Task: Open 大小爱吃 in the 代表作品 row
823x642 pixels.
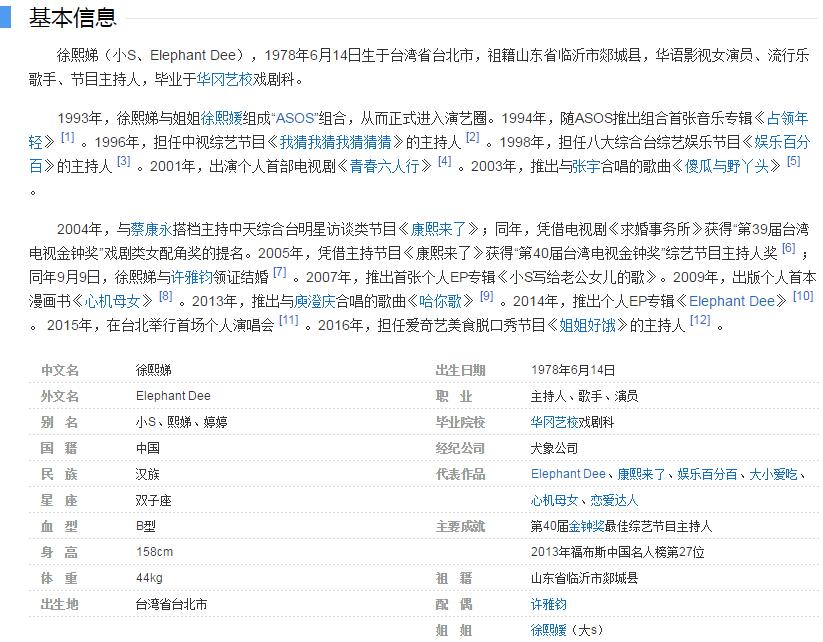Action: point(777,474)
